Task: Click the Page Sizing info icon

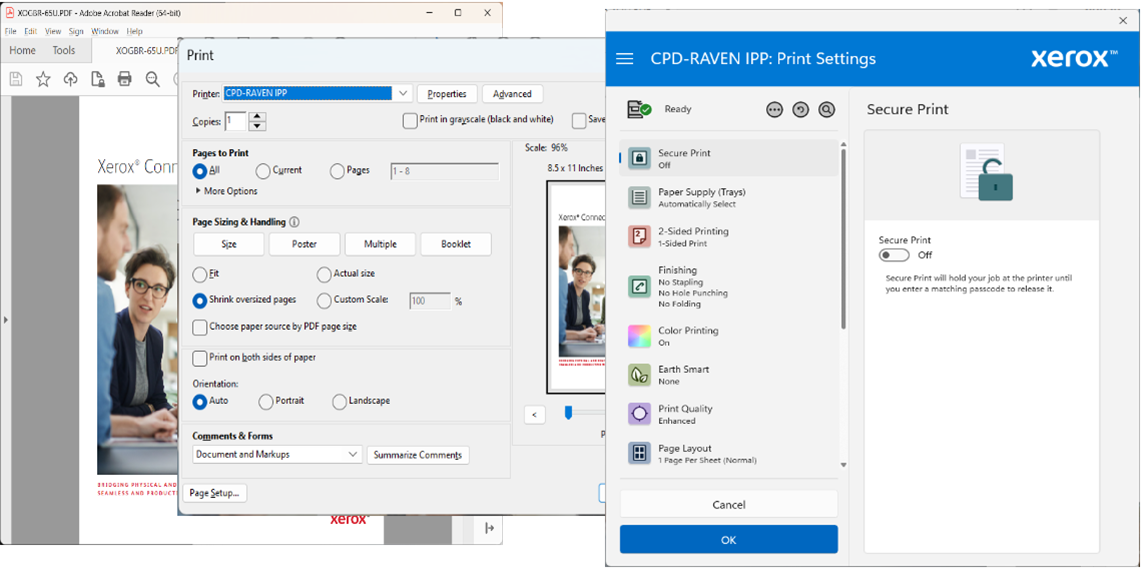Action: 294,222
